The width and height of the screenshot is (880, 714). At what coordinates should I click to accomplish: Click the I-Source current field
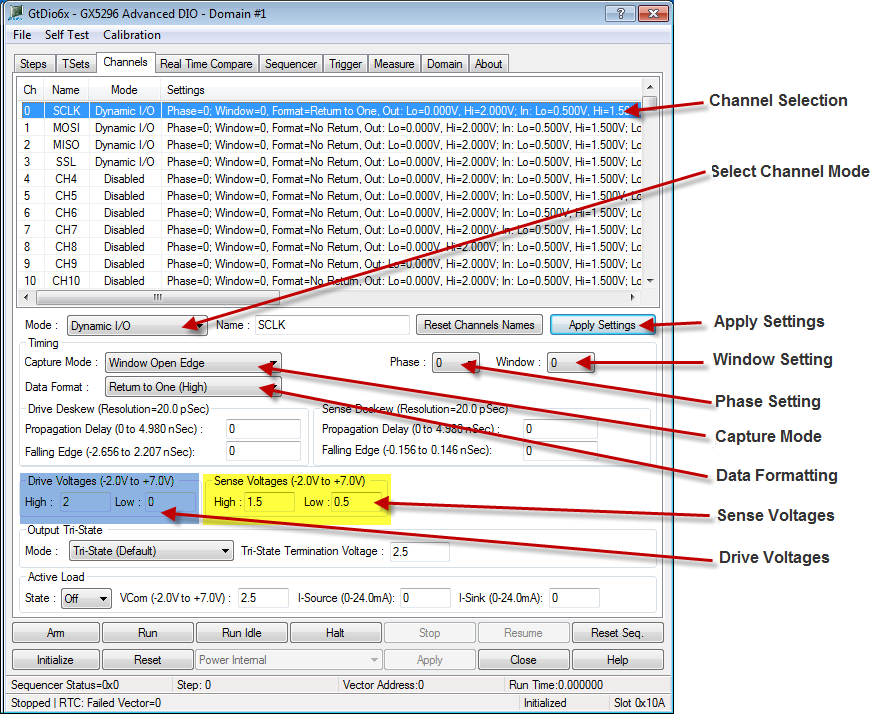(425, 598)
